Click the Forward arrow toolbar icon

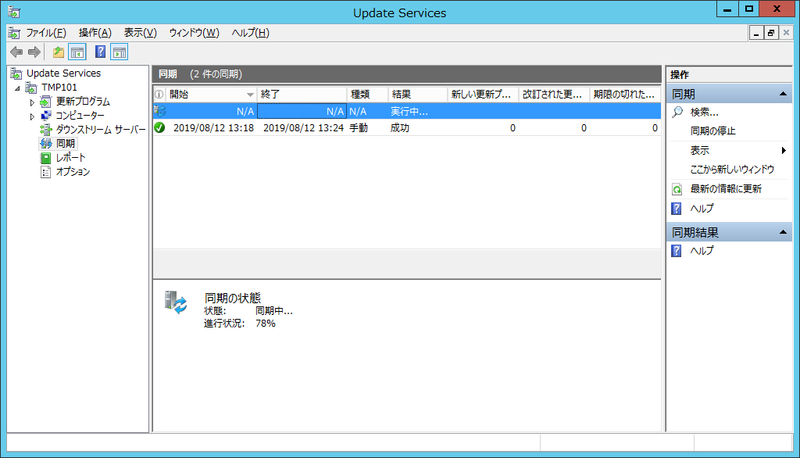click(x=34, y=52)
